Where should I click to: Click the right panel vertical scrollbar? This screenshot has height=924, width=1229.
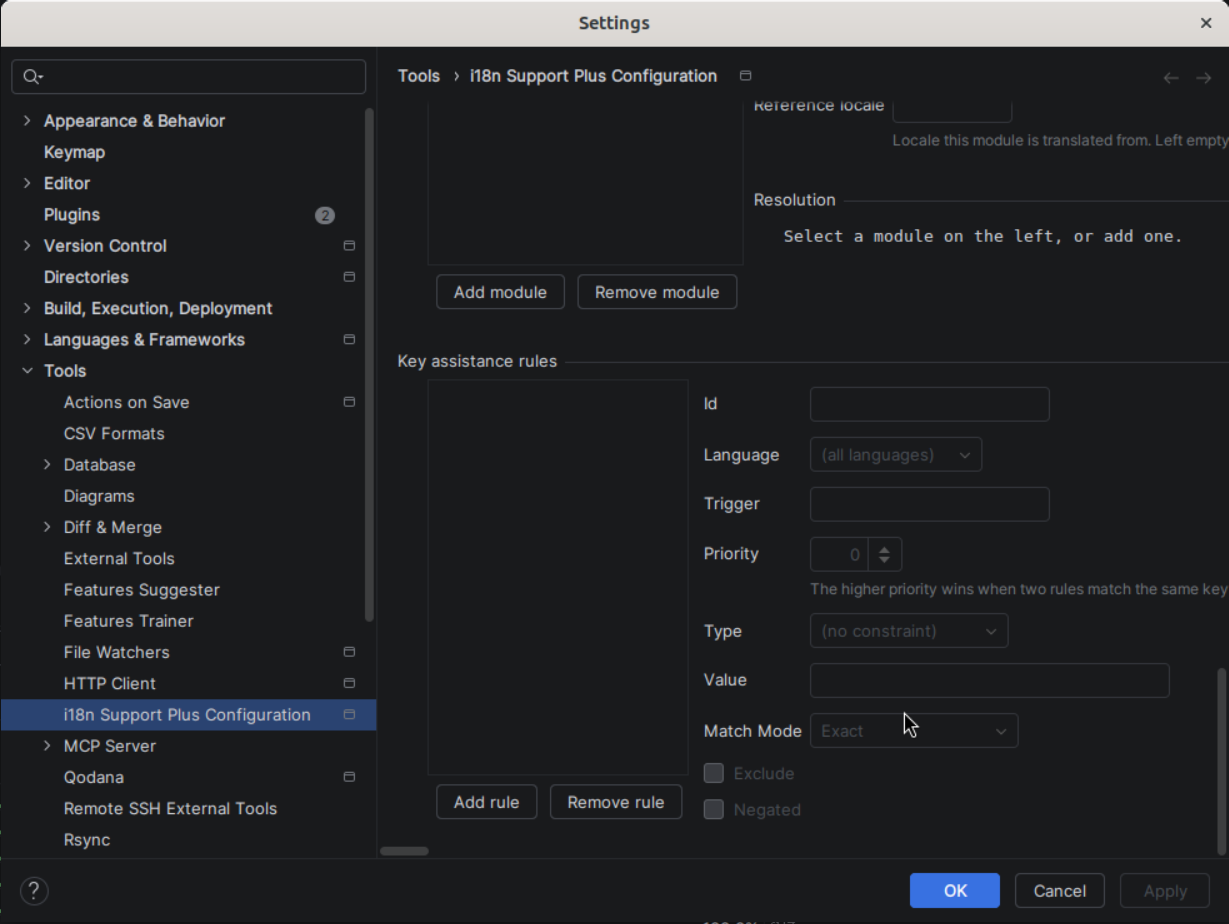click(x=1221, y=762)
